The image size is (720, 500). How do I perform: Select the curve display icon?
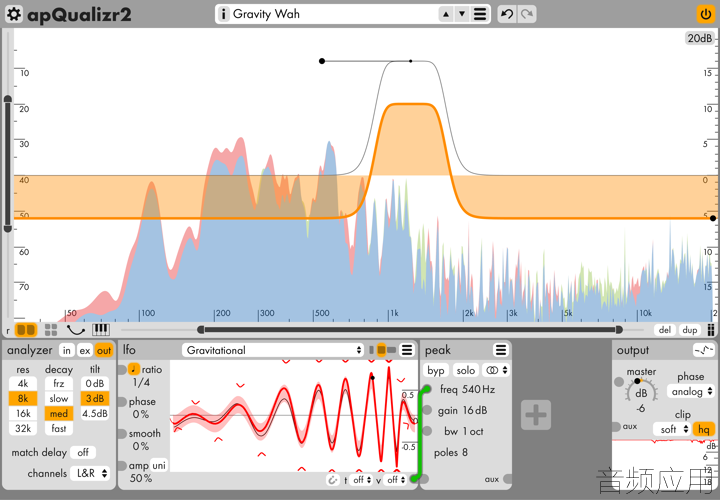tap(76, 330)
